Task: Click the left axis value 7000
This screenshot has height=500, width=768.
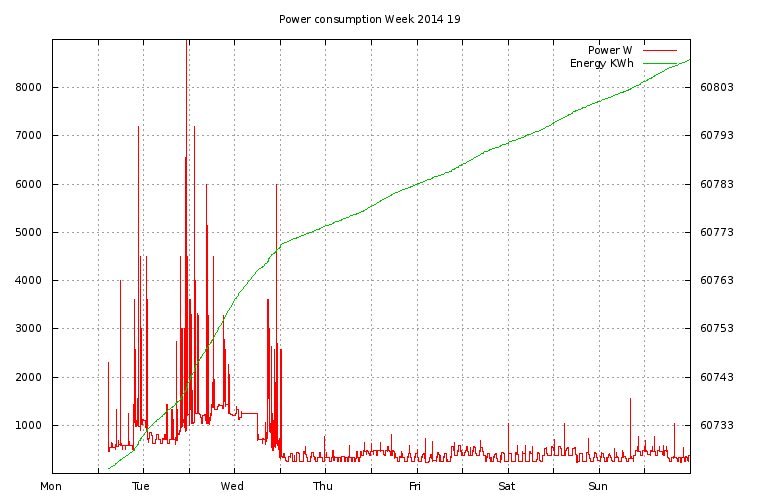Action: pos(29,135)
